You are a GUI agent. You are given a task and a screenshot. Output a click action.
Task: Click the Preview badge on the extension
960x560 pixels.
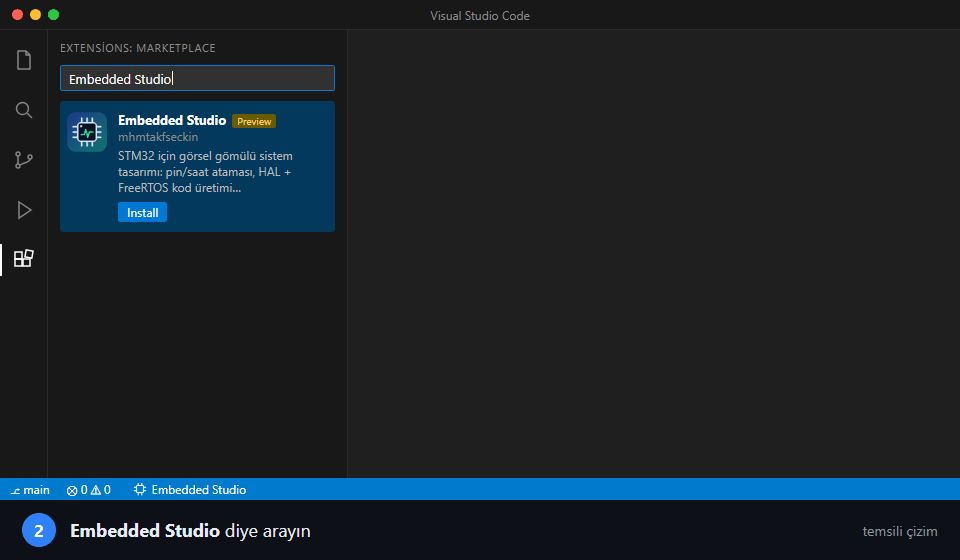(x=254, y=121)
